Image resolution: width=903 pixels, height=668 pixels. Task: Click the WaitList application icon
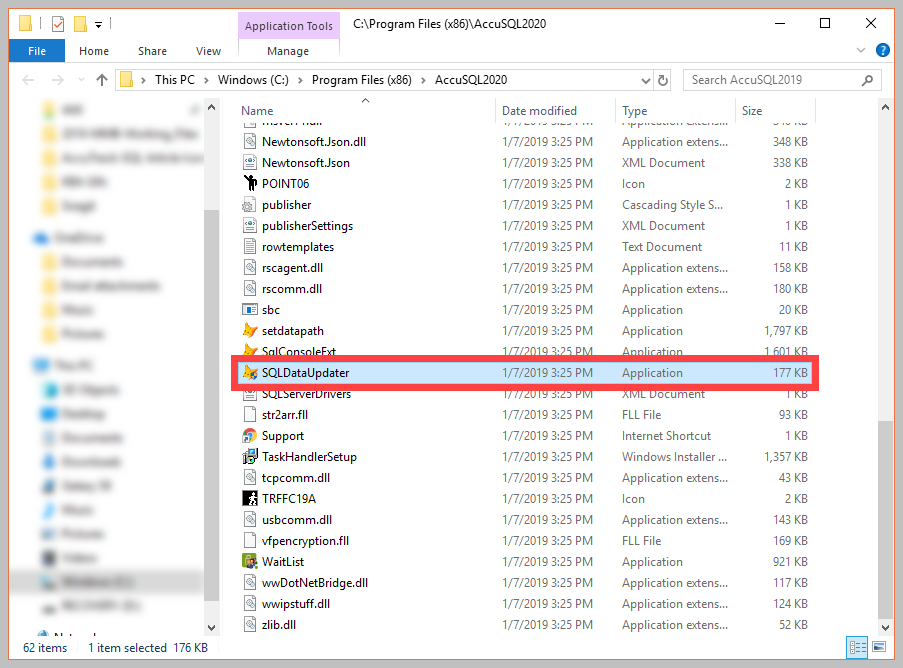pyautogui.click(x=250, y=561)
